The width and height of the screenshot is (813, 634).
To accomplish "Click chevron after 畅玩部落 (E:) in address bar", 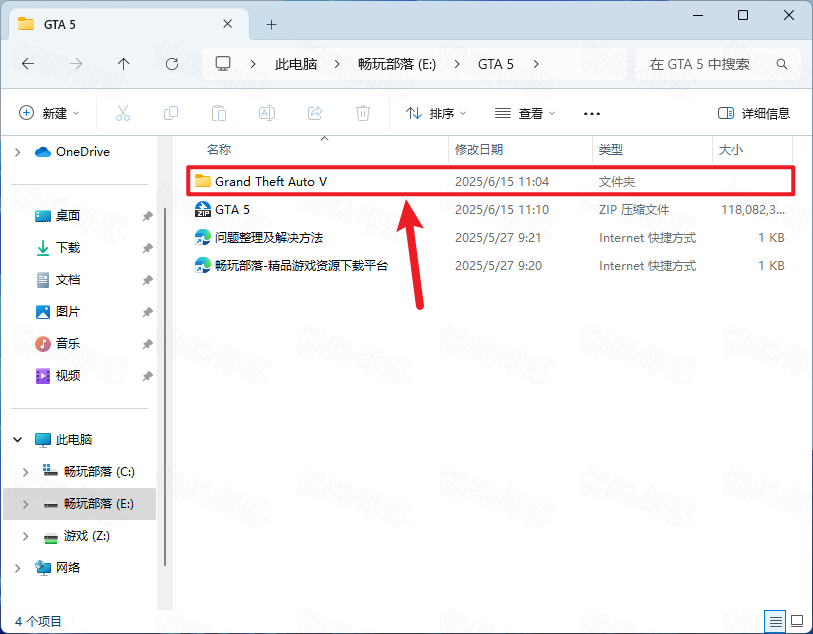I will 457,64.
